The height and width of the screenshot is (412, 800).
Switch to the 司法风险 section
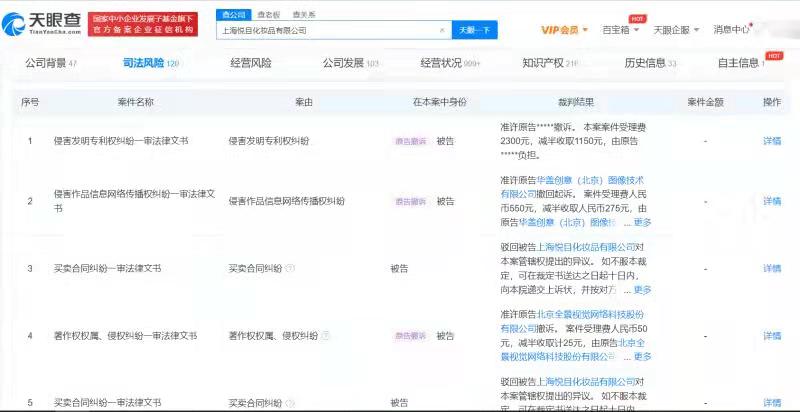(151, 63)
